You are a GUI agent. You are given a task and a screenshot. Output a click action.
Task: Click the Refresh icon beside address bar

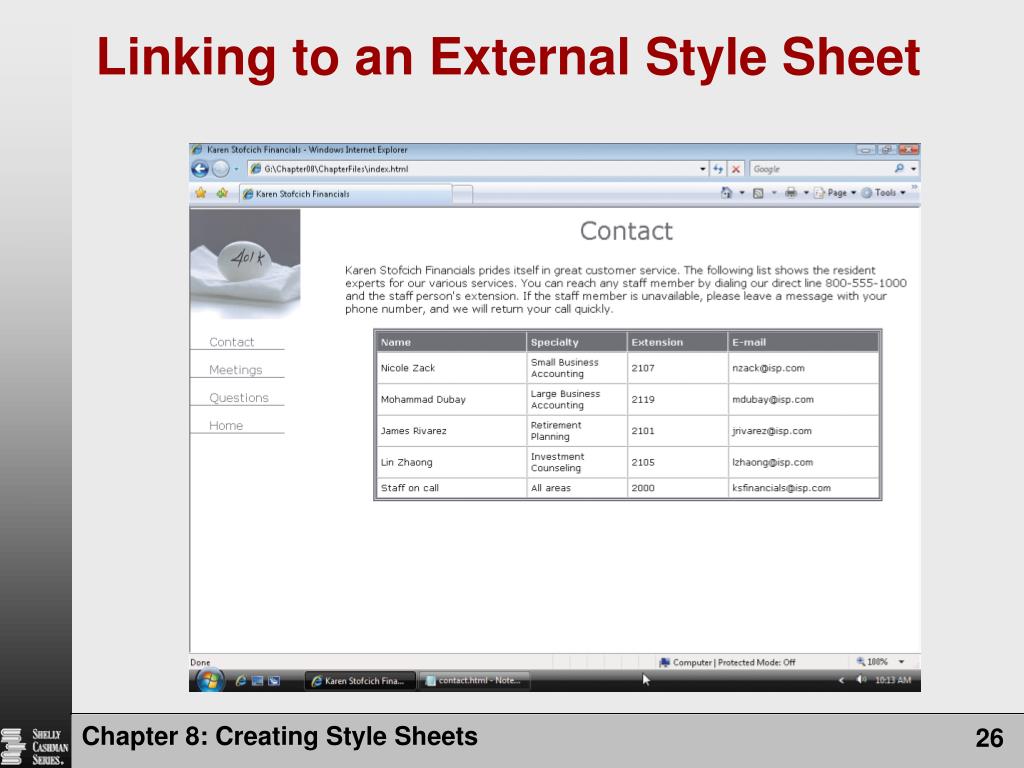718,169
